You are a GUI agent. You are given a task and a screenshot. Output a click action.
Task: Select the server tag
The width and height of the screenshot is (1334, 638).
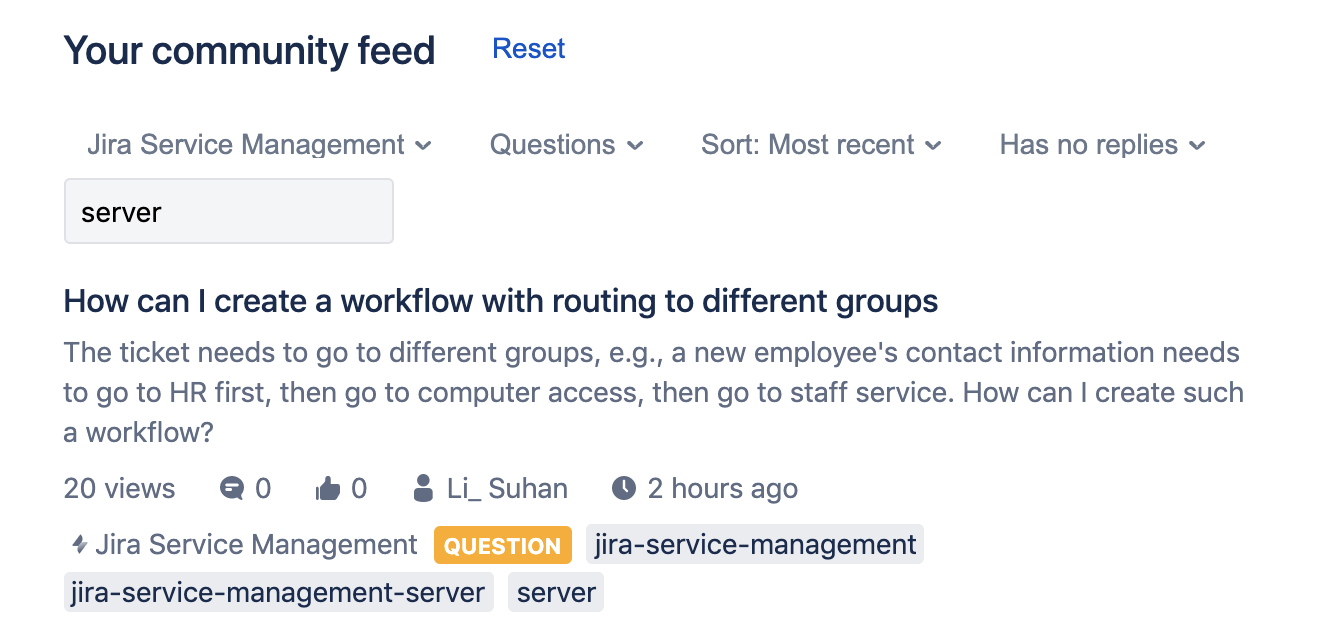pos(556,592)
